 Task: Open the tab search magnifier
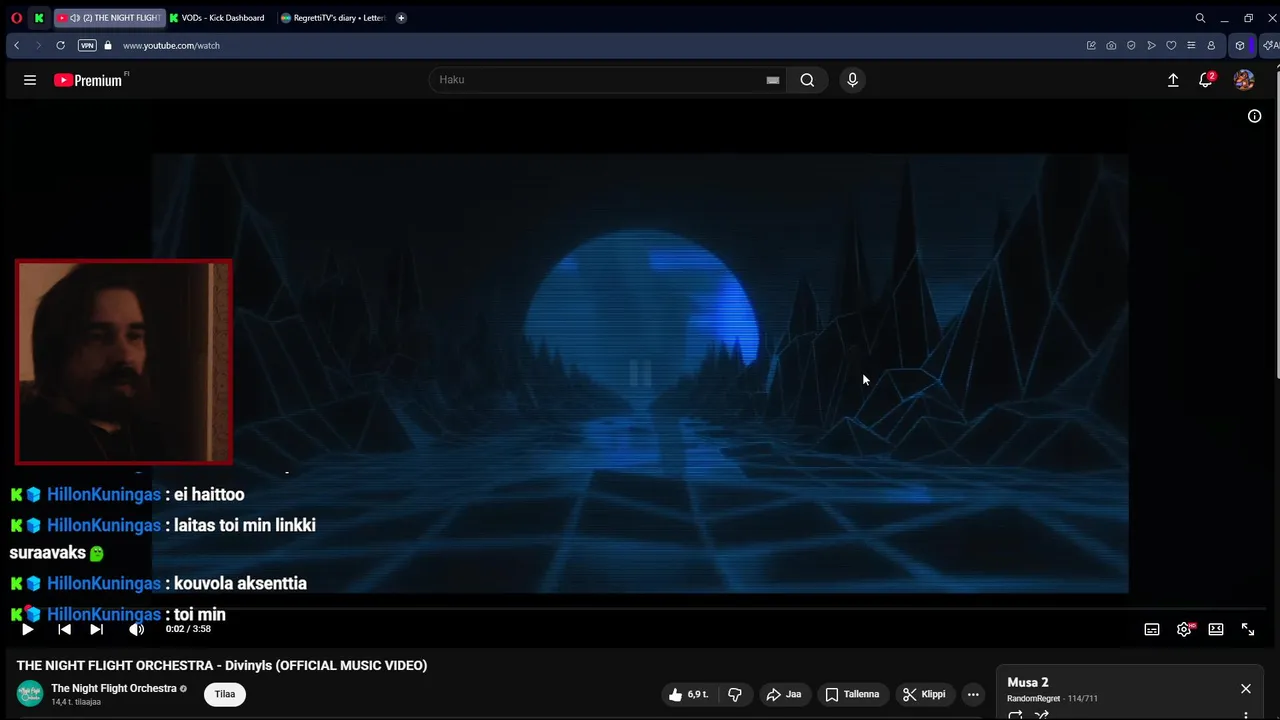tap(1200, 18)
